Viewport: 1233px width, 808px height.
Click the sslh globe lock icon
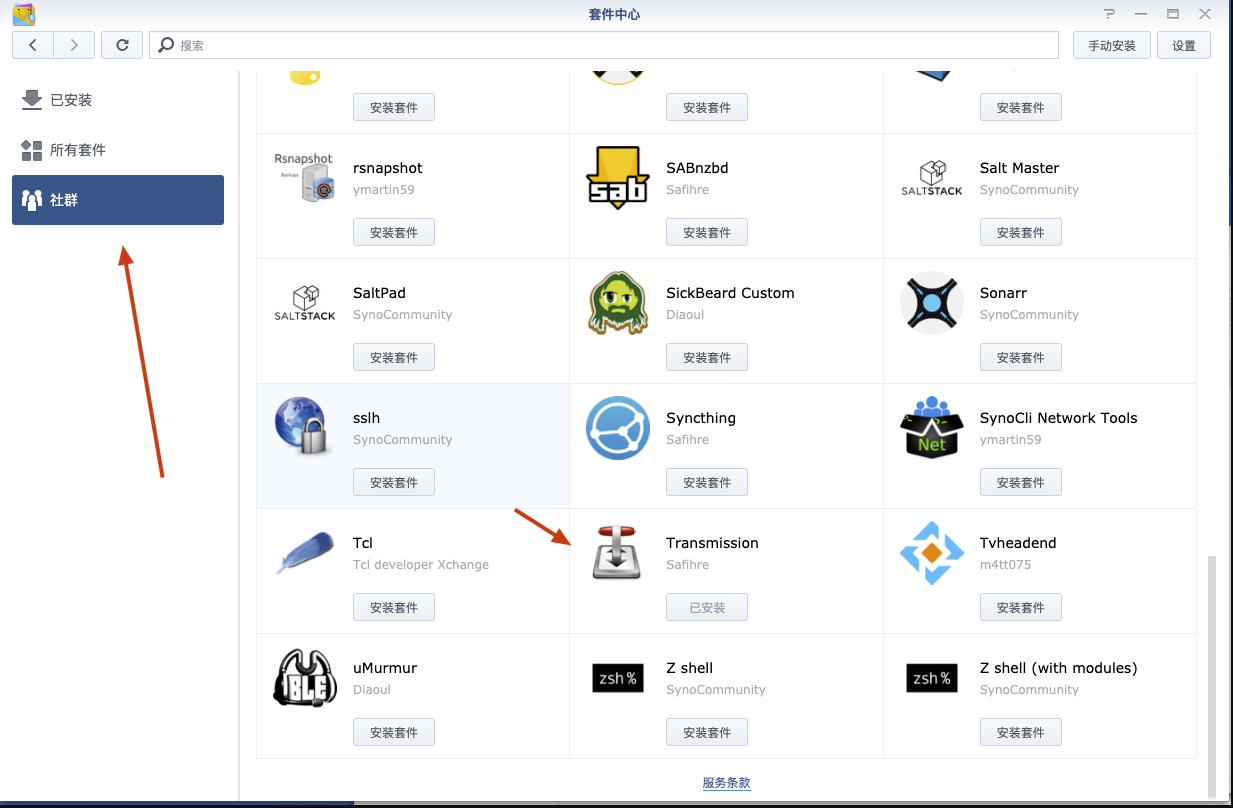pyautogui.click(x=305, y=428)
